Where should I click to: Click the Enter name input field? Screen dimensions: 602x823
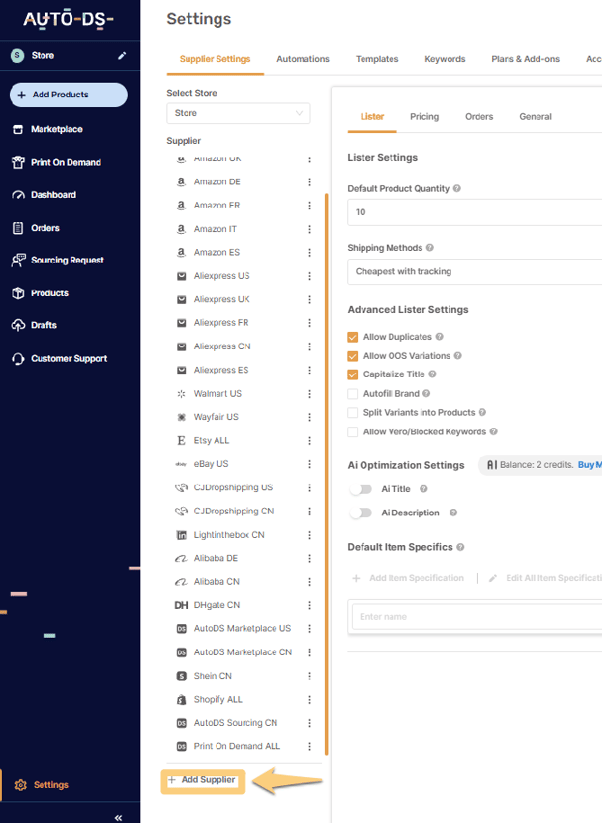click(477, 617)
